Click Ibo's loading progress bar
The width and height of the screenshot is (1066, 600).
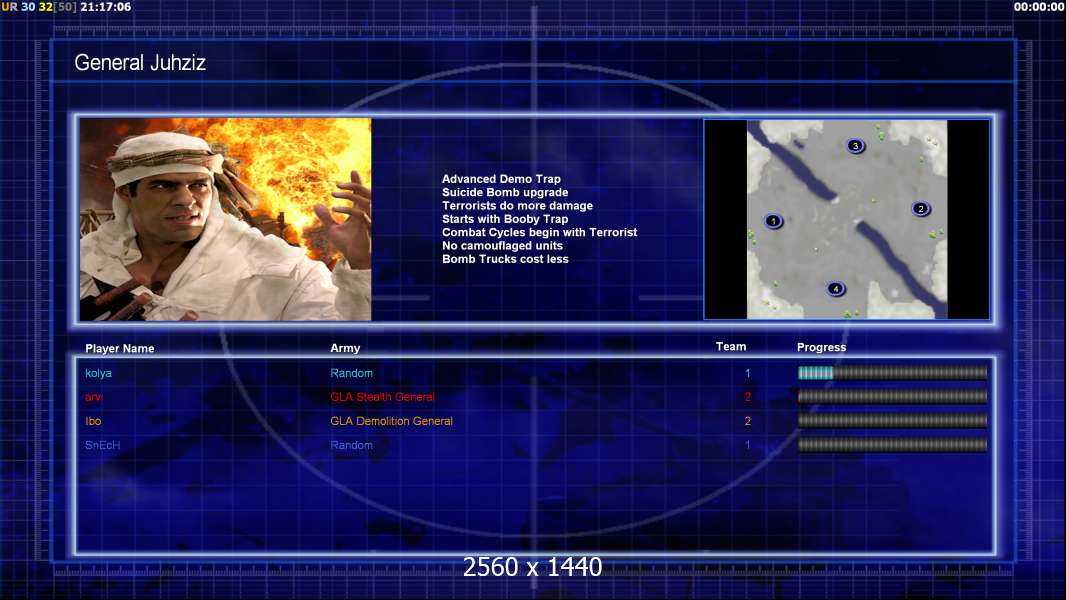point(892,421)
